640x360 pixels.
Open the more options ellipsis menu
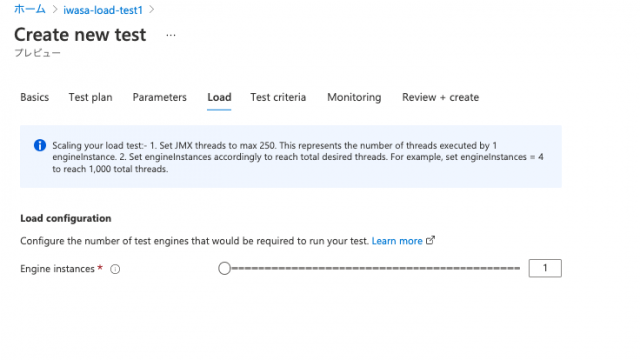tap(171, 36)
